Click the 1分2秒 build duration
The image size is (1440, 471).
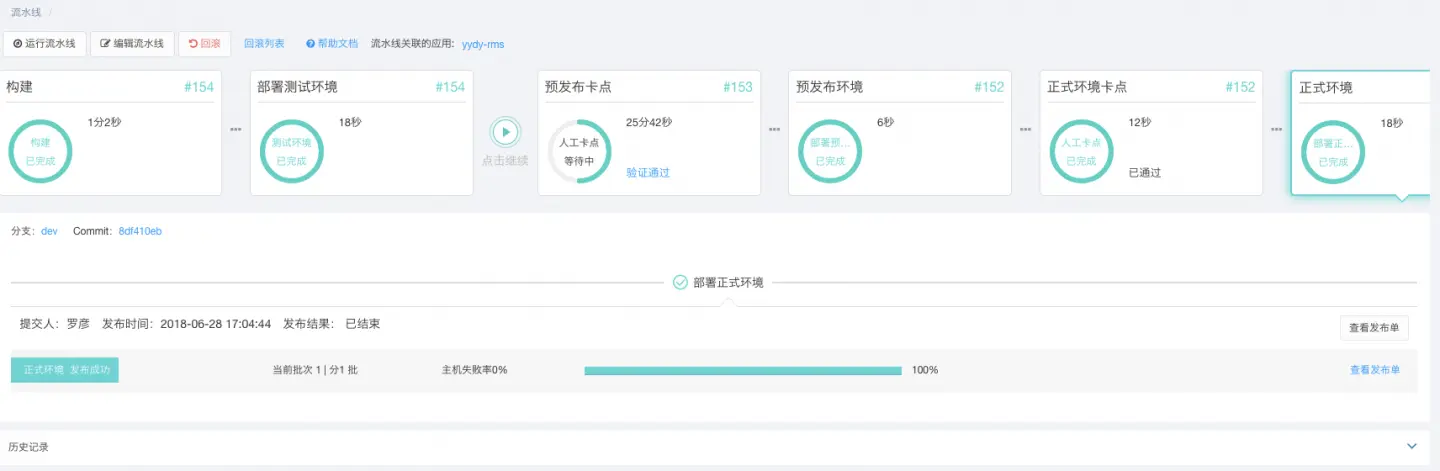[x=105, y=123]
